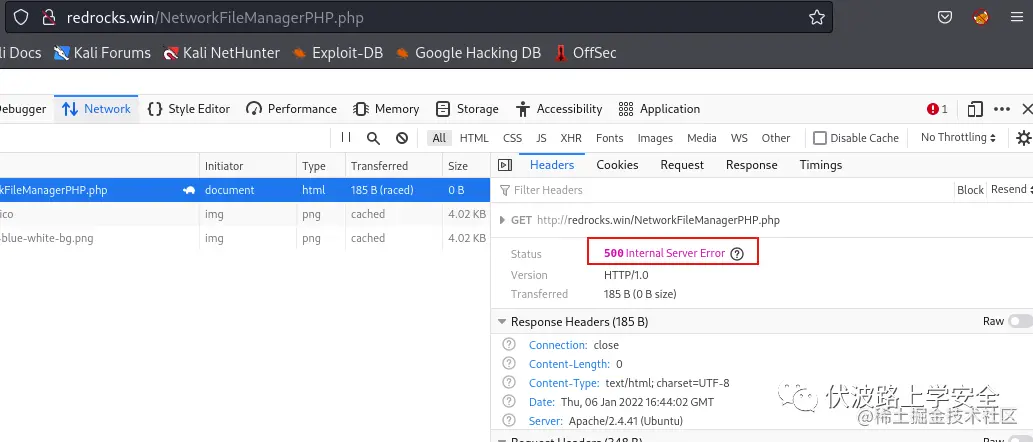Pause network recording

[346, 137]
